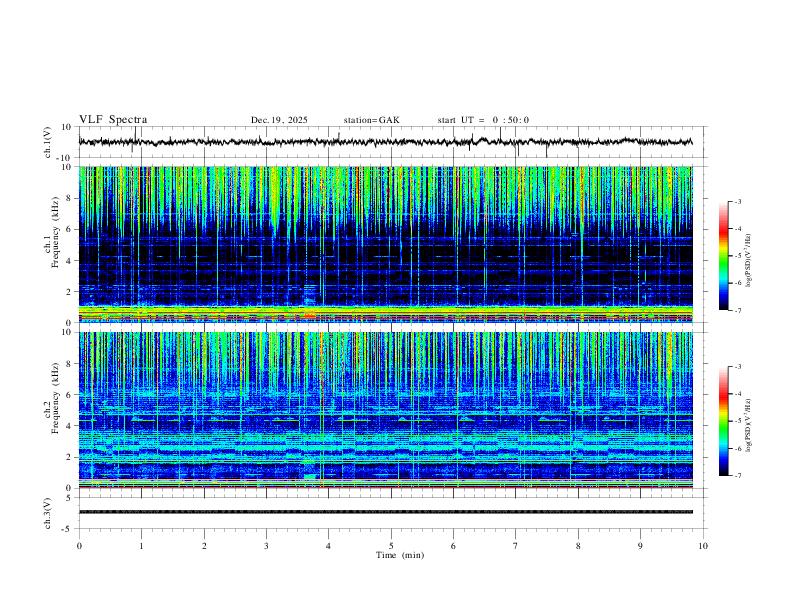Image resolution: width=792 pixels, height=612 pixels.
Task: Click the ch.1 'Frequency (kHz)' axis label
Action: point(55,232)
